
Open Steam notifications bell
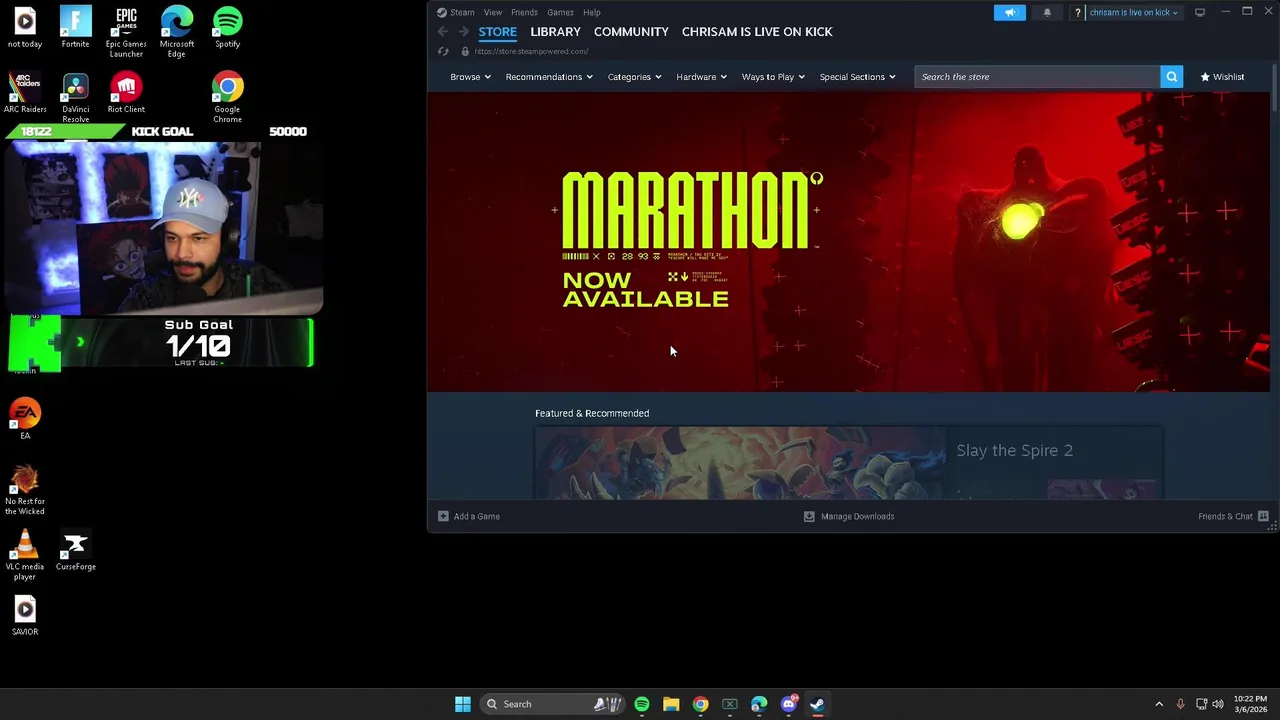(1047, 12)
